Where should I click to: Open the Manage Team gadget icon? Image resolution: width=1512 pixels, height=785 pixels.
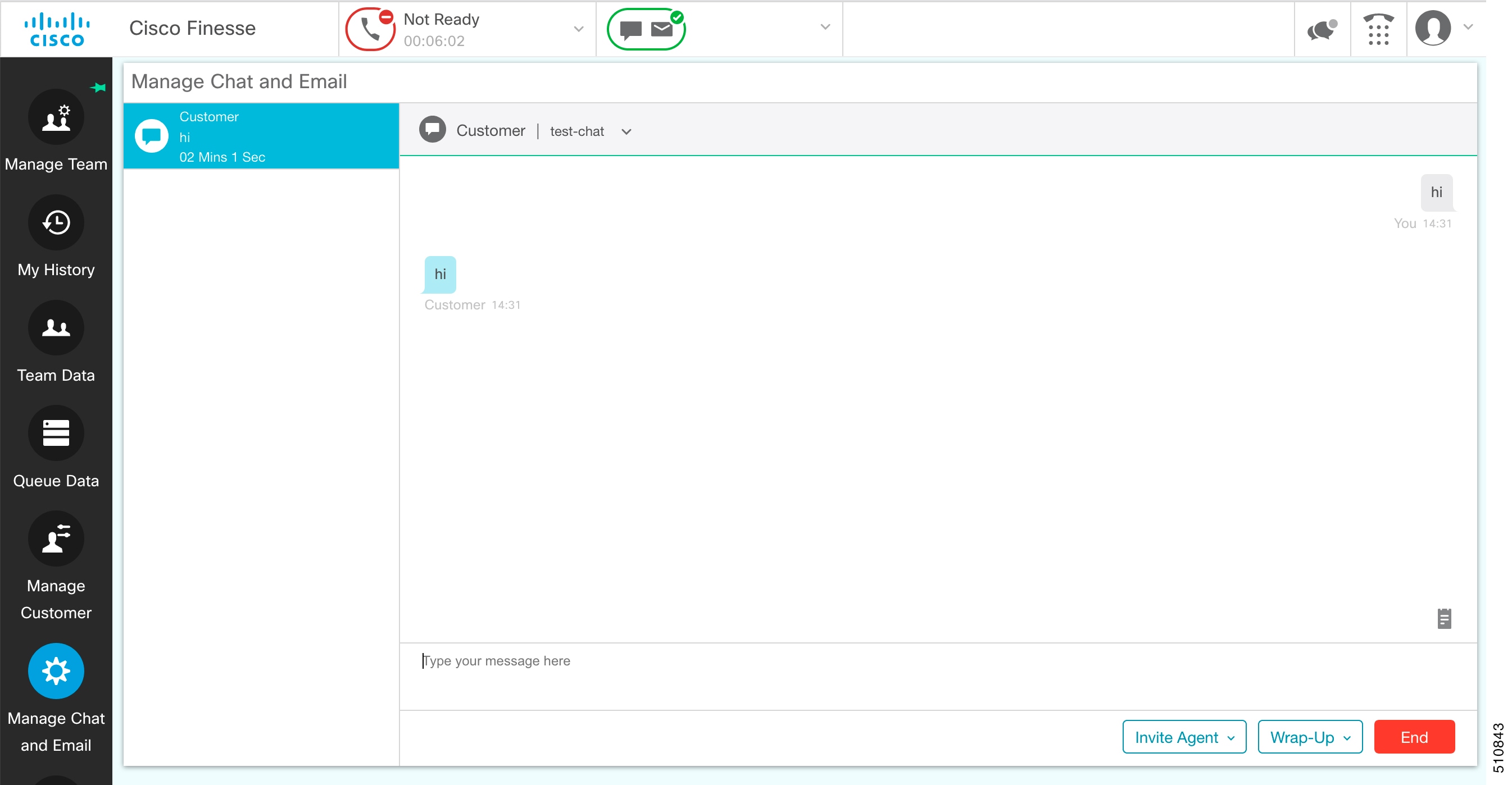56,117
